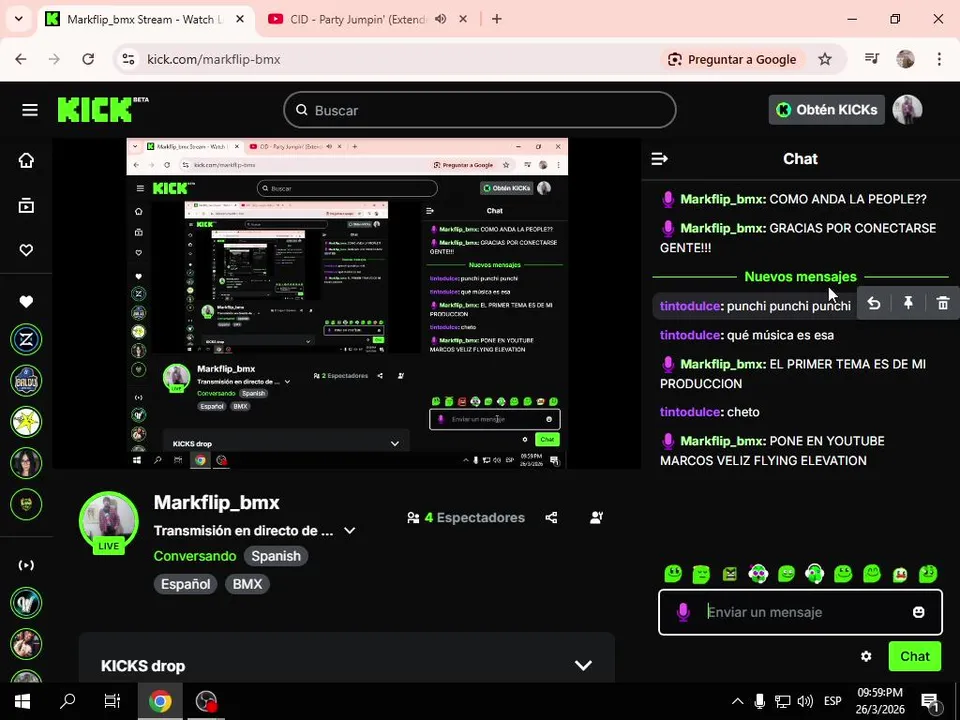This screenshot has width=960, height=720.
Task: Open Chrome tab search dropdown arrow
Action: (x=19, y=19)
